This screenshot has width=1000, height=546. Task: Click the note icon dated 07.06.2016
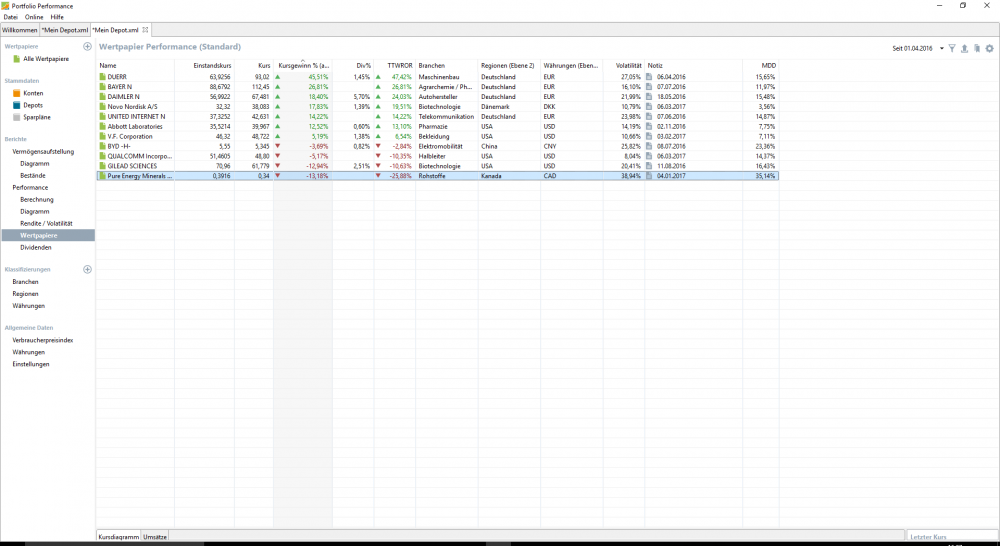tap(649, 117)
